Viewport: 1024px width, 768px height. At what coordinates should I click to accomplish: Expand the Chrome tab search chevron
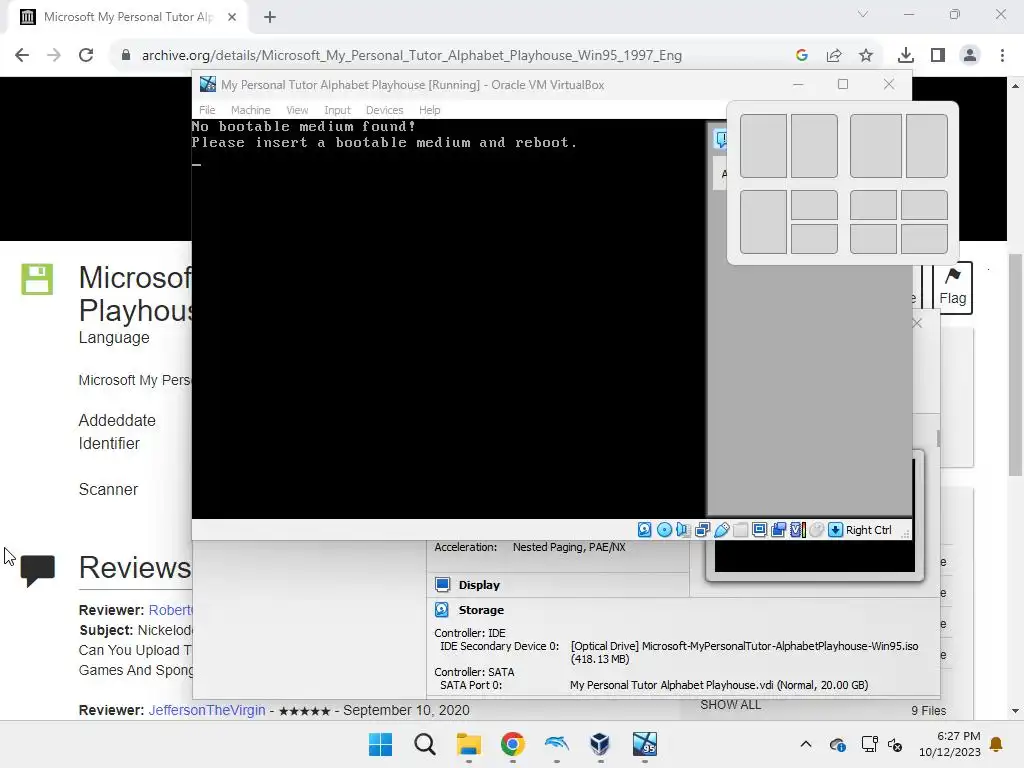863,14
